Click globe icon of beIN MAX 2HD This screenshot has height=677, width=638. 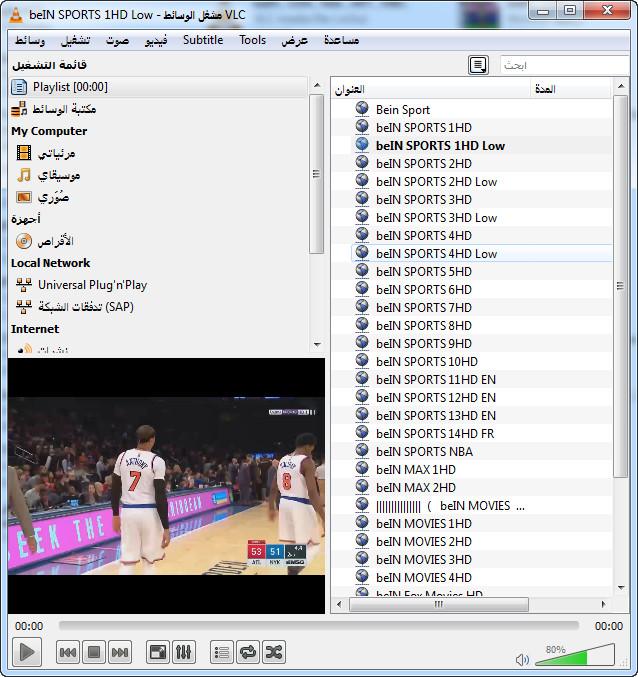tap(362, 487)
